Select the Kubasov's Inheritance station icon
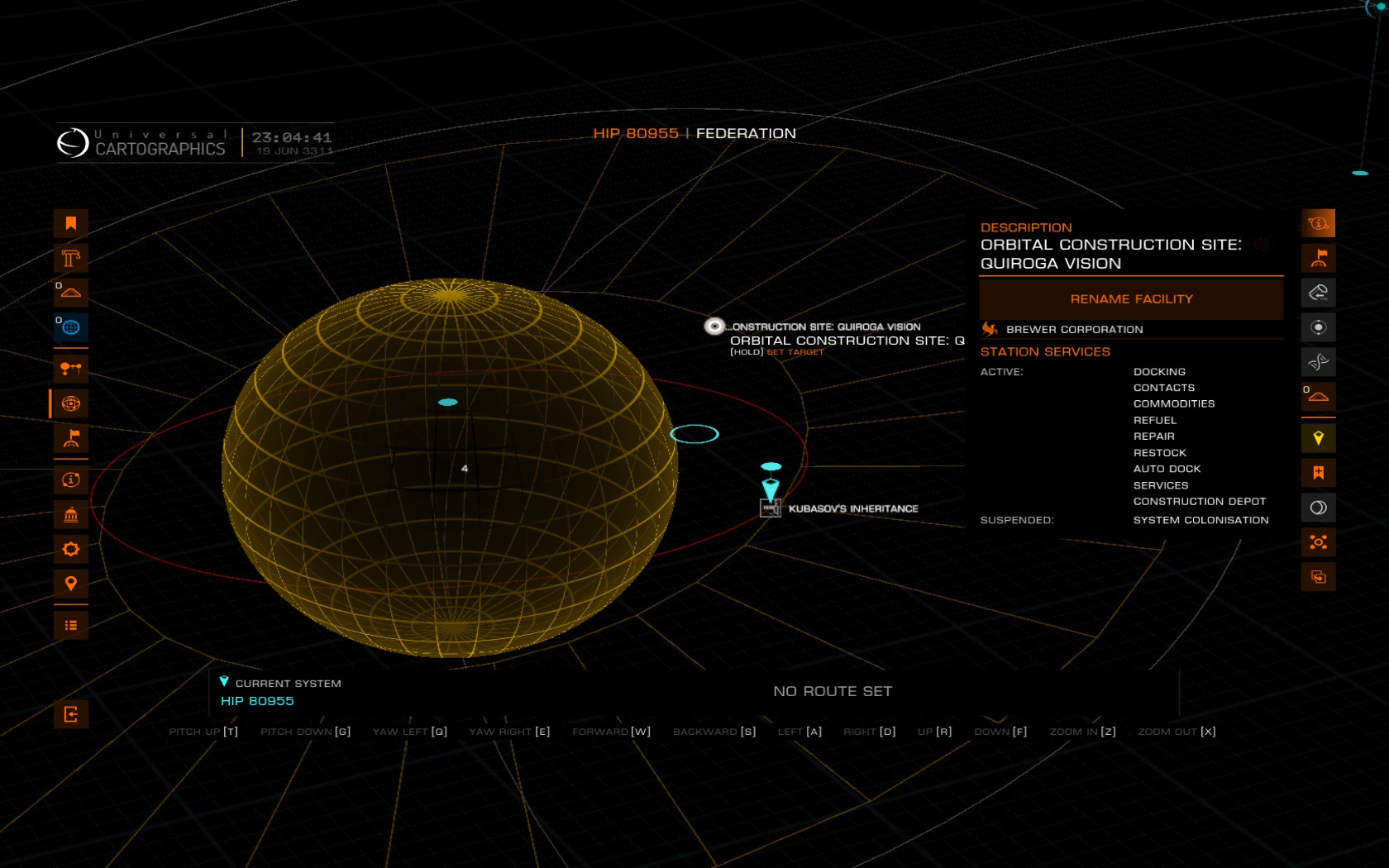The image size is (1389, 868). pos(771,508)
